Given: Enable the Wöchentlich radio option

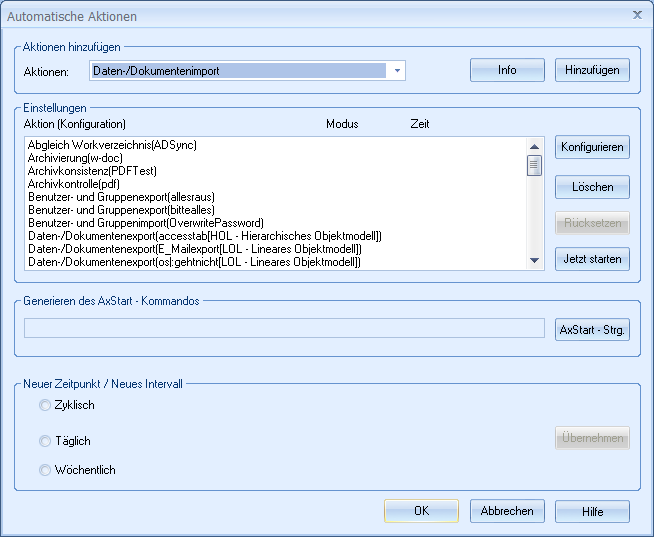Looking at the screenshot, I should [44, 470].
